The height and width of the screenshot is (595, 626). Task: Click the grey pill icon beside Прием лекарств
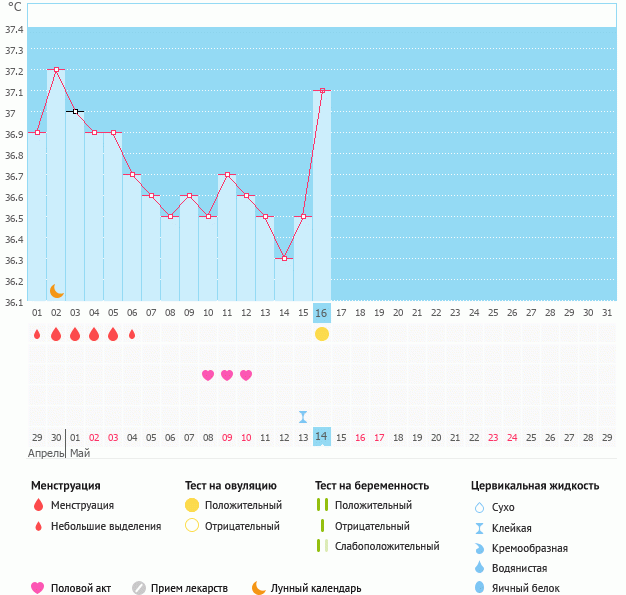[x=139, y=588]
